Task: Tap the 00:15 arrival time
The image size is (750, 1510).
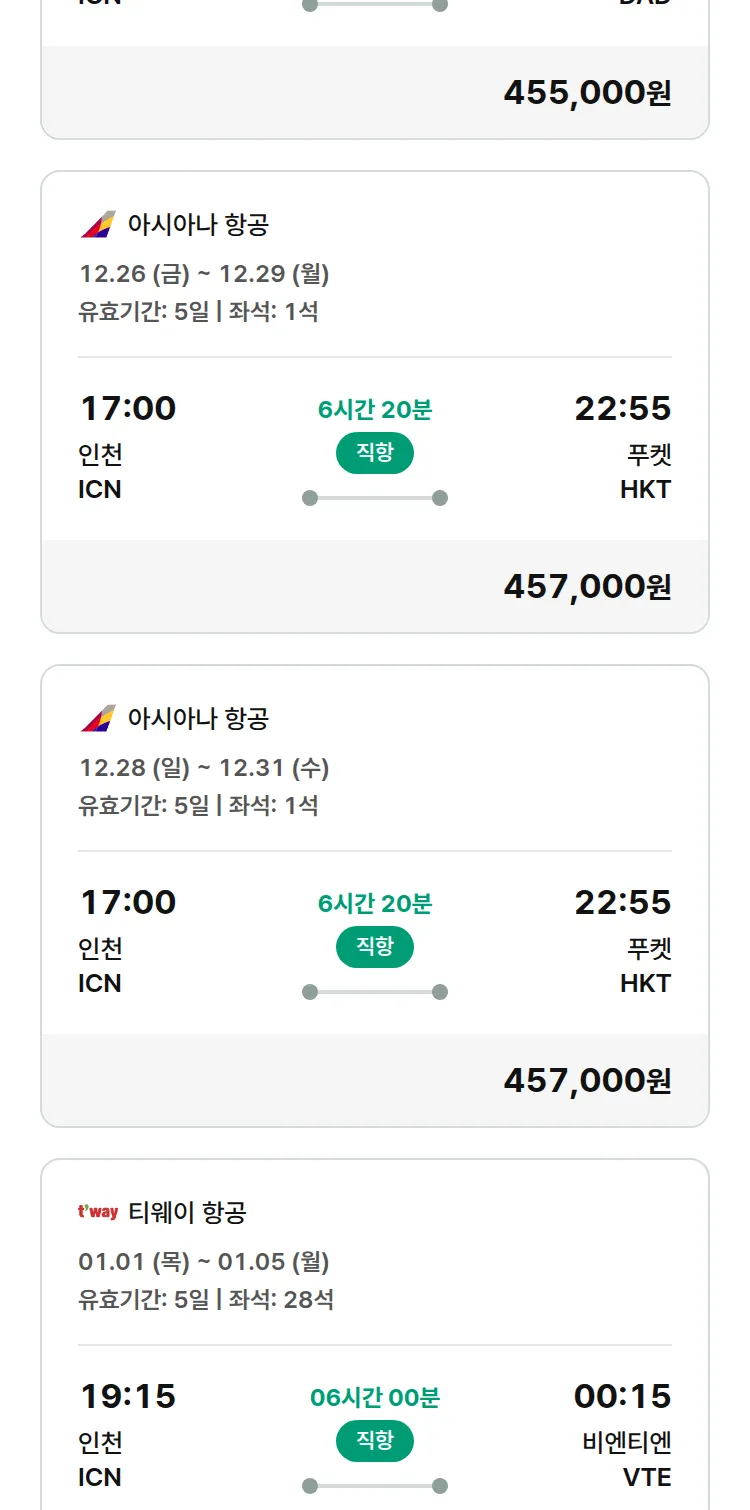Action: coord(622,1396)
